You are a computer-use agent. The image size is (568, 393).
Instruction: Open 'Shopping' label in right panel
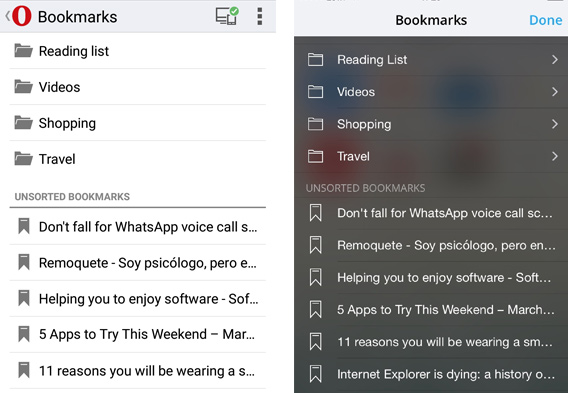pyautogui.click(x=364, y=125)
